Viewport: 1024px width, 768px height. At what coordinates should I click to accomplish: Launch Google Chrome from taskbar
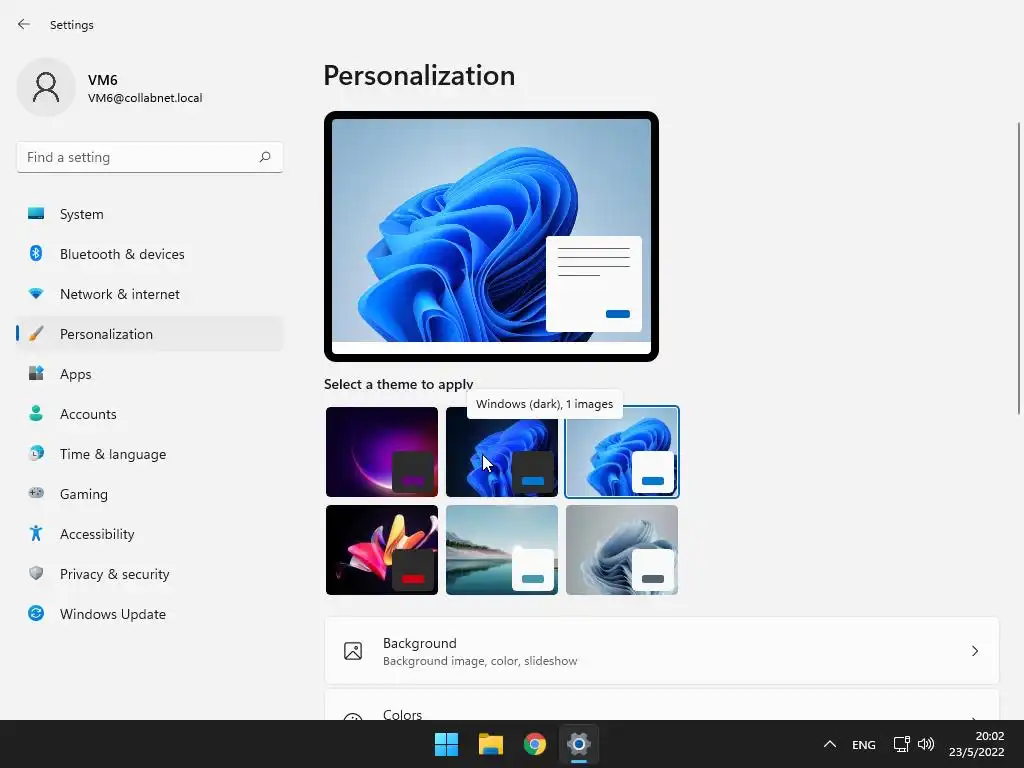(x=535, y=744)
